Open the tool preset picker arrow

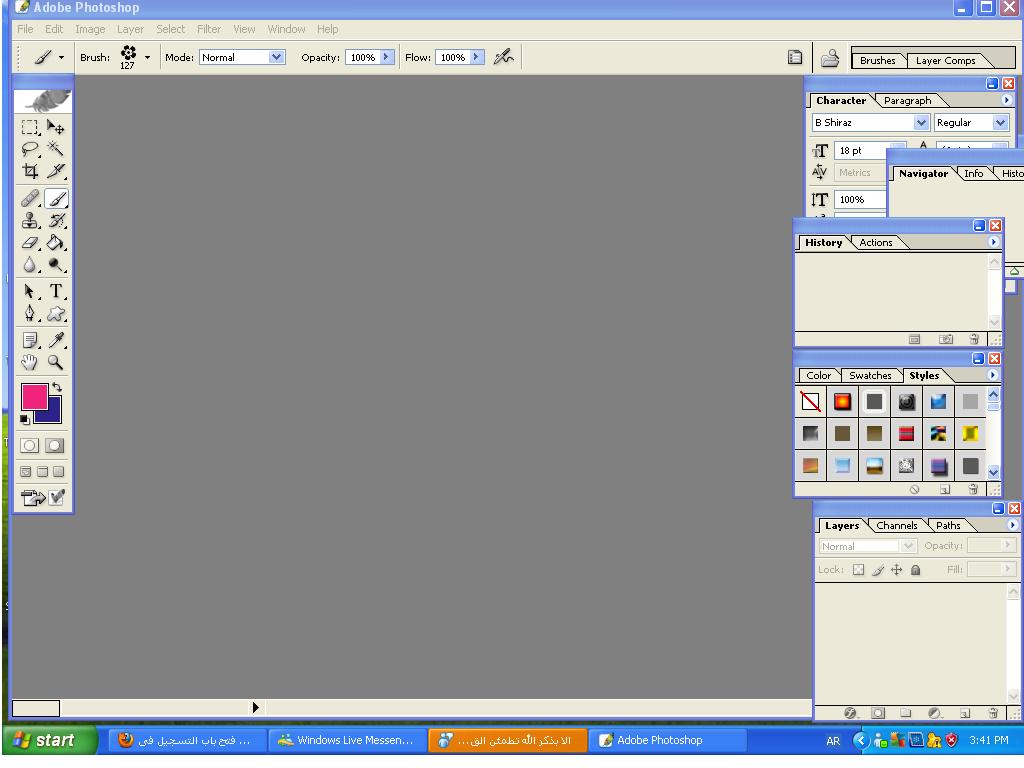[x=61, y=57]
